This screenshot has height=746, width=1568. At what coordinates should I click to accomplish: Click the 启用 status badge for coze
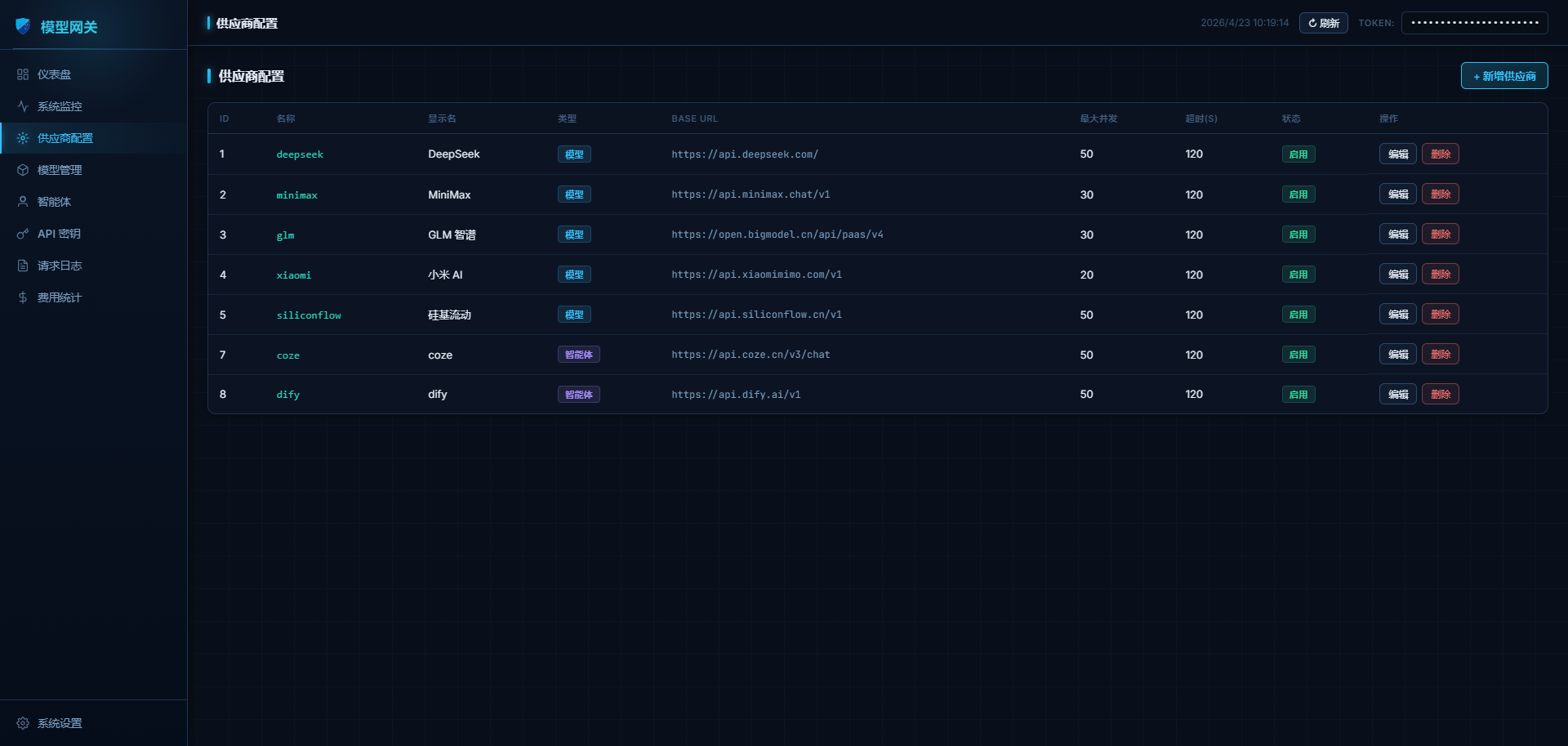pos(1298,355)
